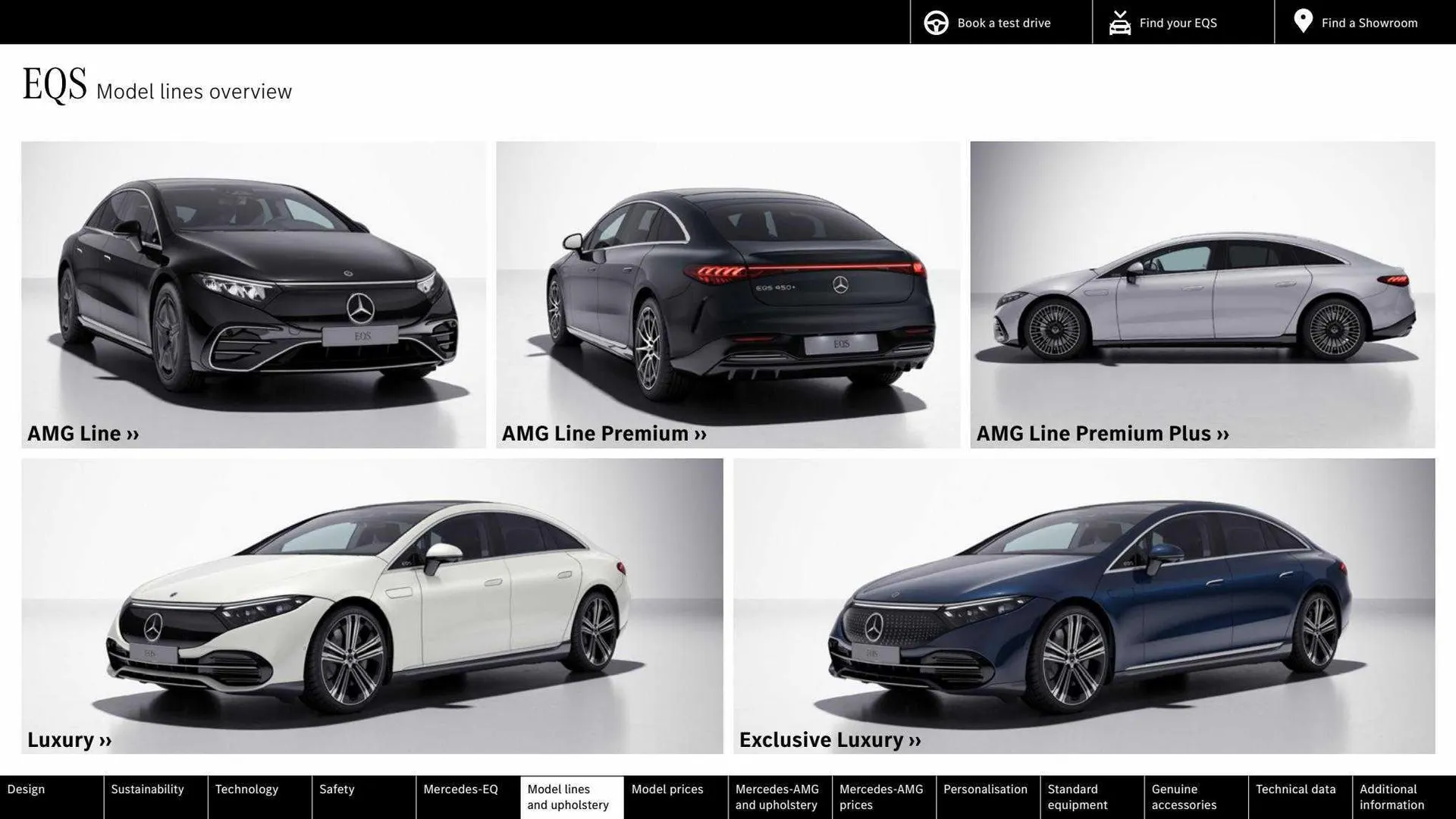The image size is (1456, 819).
Task: Switch to the Safety tab
Action: [336, 789]
